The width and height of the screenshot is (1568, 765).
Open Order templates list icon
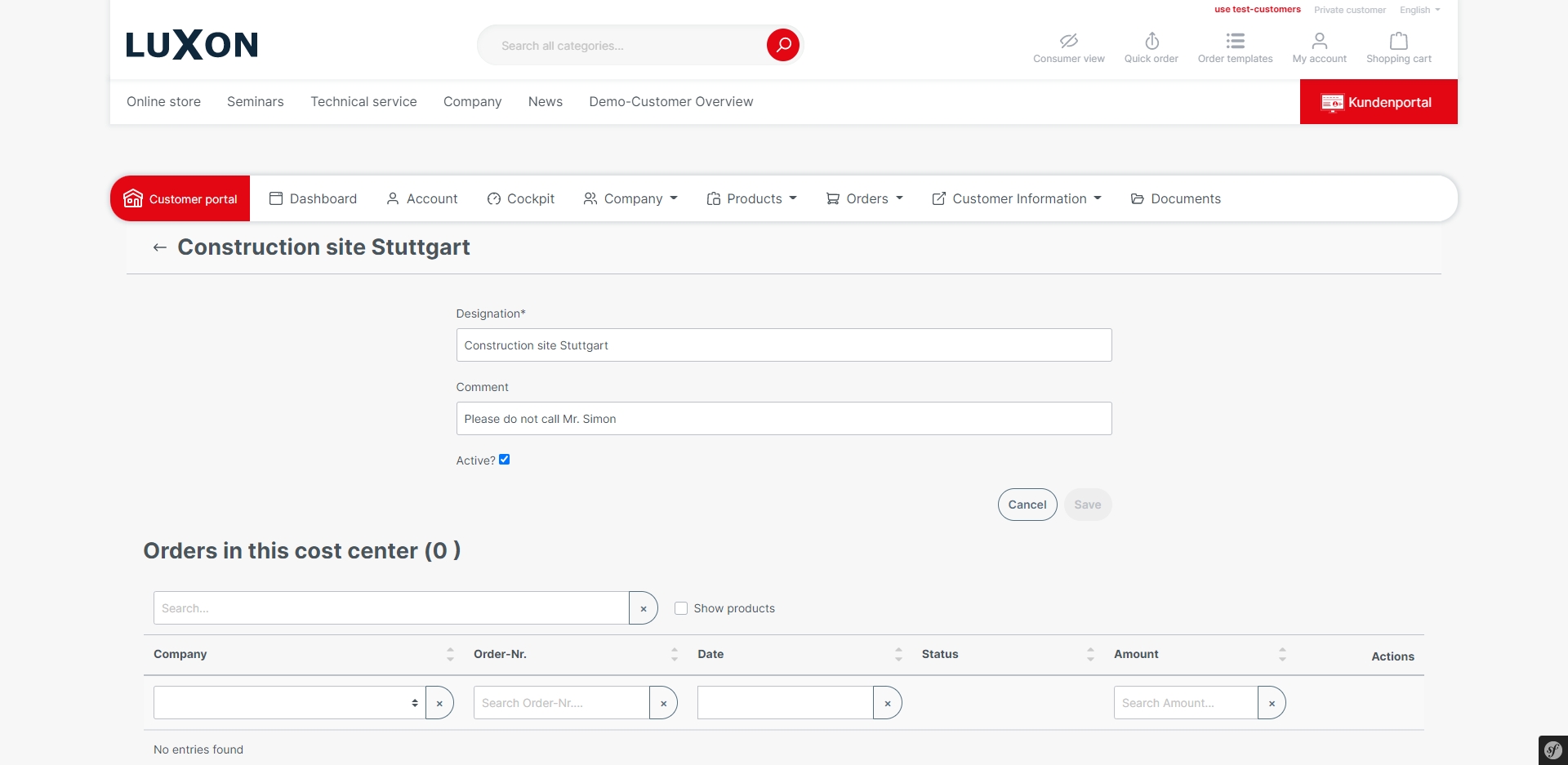1235,41
